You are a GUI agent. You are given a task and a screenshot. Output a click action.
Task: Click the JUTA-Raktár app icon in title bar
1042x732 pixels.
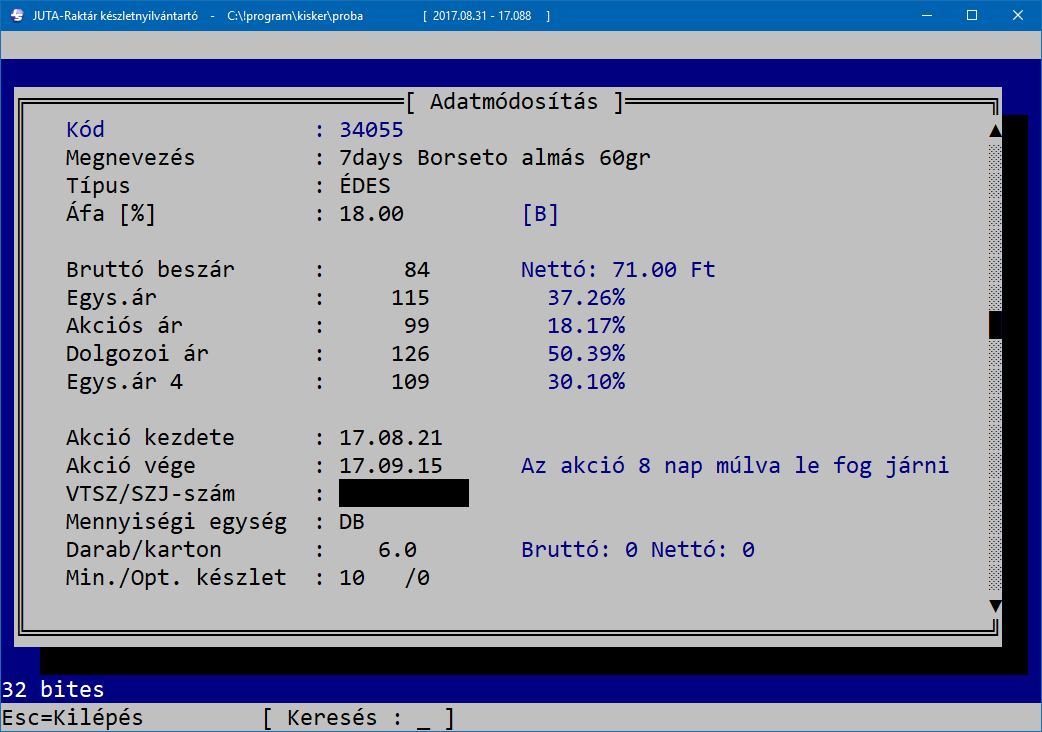[x=17, y=16]
